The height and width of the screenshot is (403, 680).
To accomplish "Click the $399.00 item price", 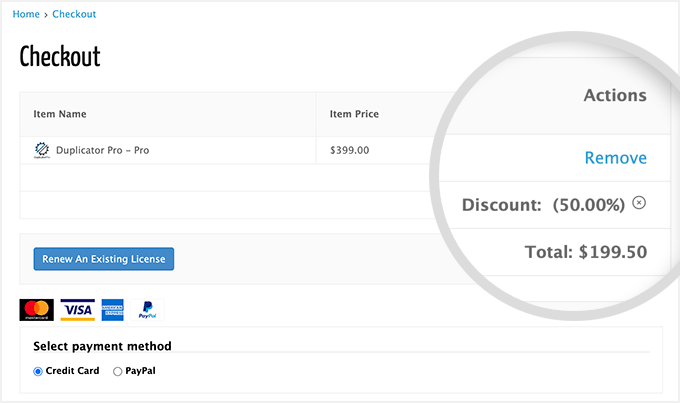I will pyautogui.click(x=349, y=151).
